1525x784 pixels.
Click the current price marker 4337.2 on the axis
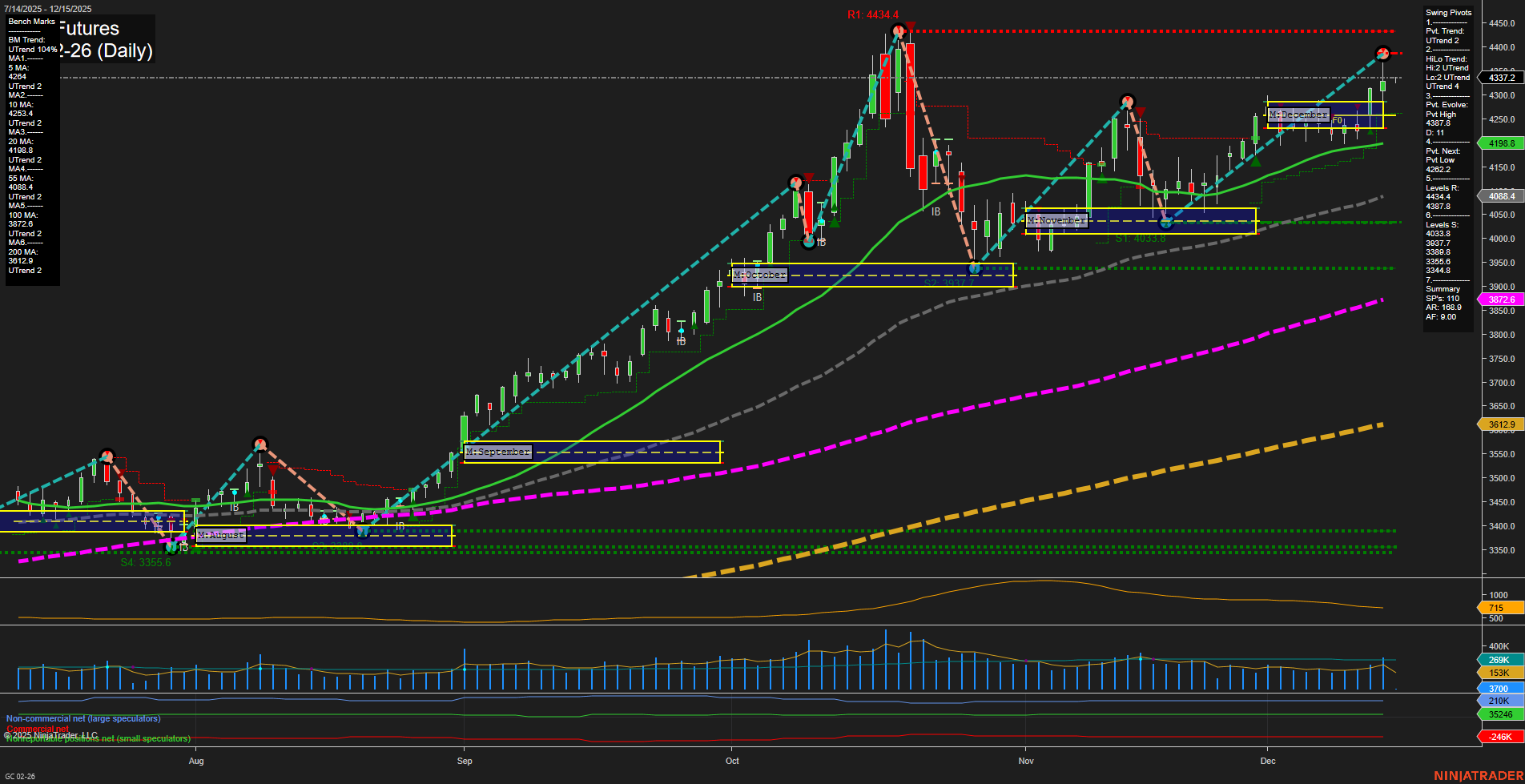1501,78
